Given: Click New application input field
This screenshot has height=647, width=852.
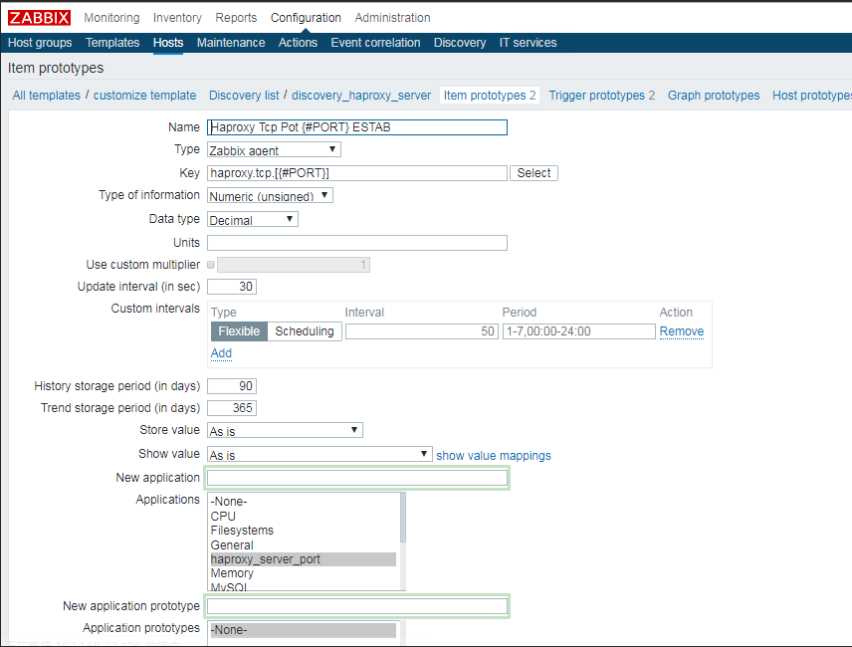Looking at the screenshot, I should pyautogui.click(x=357, y=478).
